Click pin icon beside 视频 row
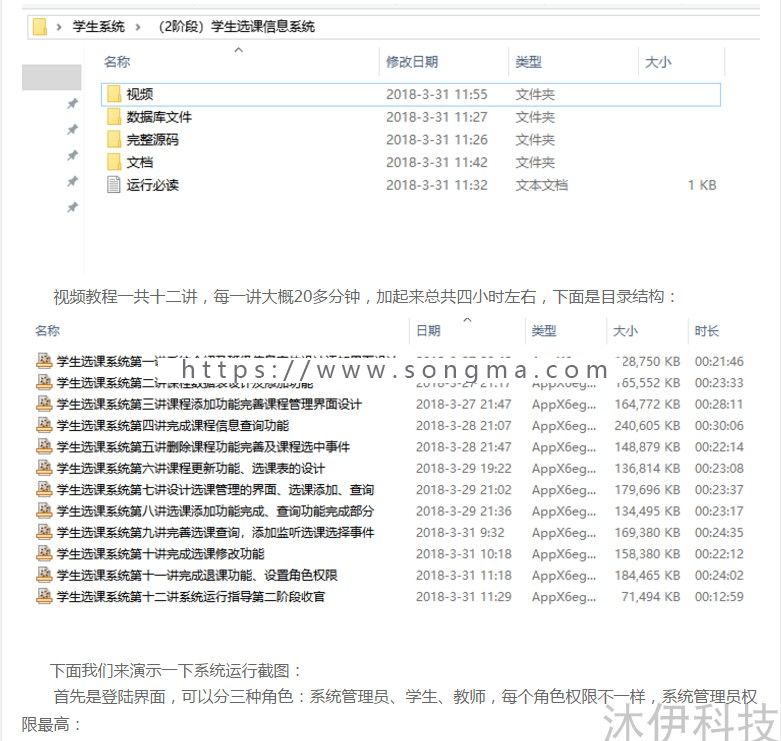This screenshot has width=781, height=741. (73, 104)
